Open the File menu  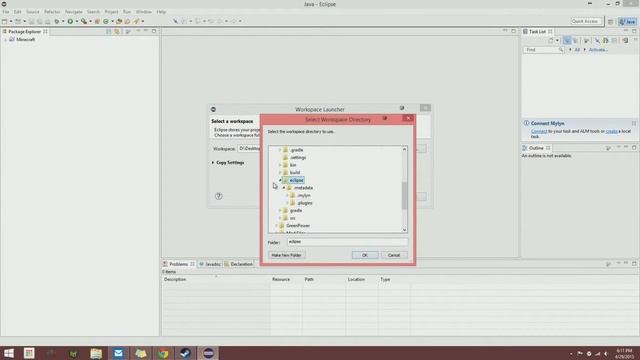click(6, 12)
